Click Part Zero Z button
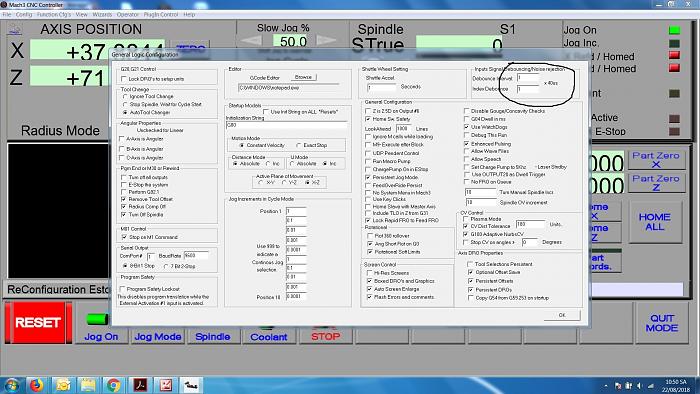 [656, 183]
